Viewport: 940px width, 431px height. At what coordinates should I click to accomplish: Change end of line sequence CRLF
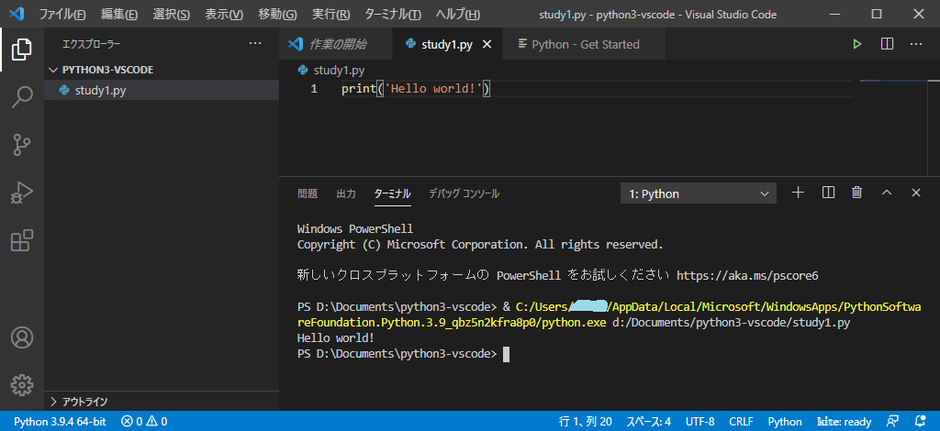click(742, 421)
